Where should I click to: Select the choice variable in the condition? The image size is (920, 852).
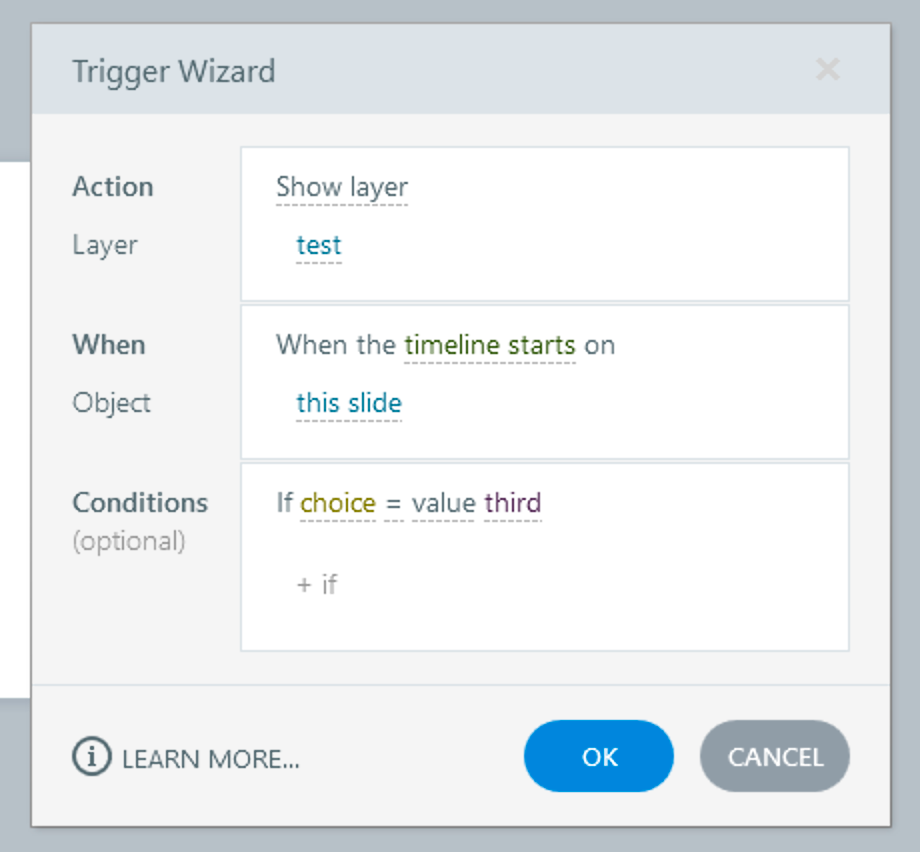[338, 503]
